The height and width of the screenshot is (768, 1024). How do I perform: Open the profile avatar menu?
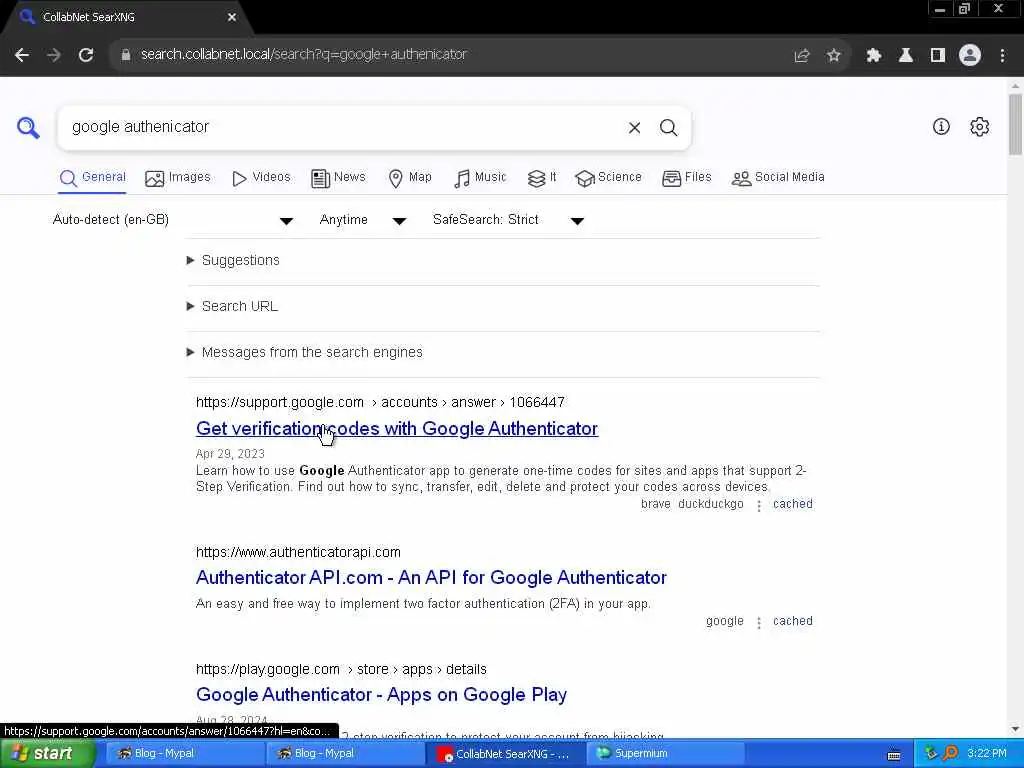[970, 56]
